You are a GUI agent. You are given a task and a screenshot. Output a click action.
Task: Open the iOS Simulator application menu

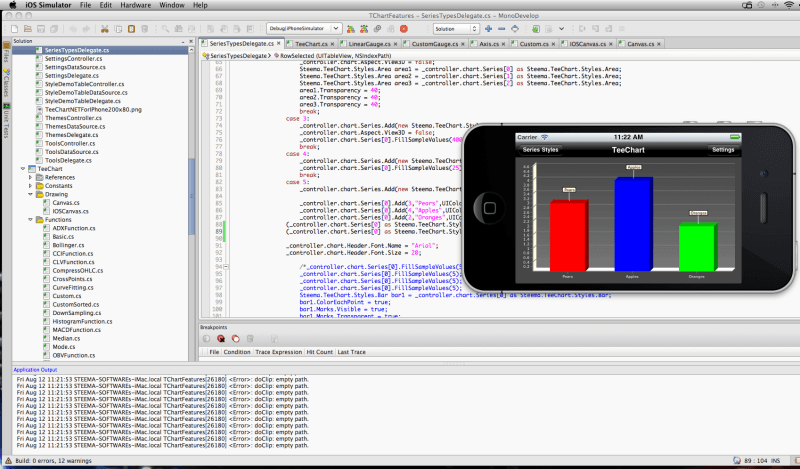(48, 5)
